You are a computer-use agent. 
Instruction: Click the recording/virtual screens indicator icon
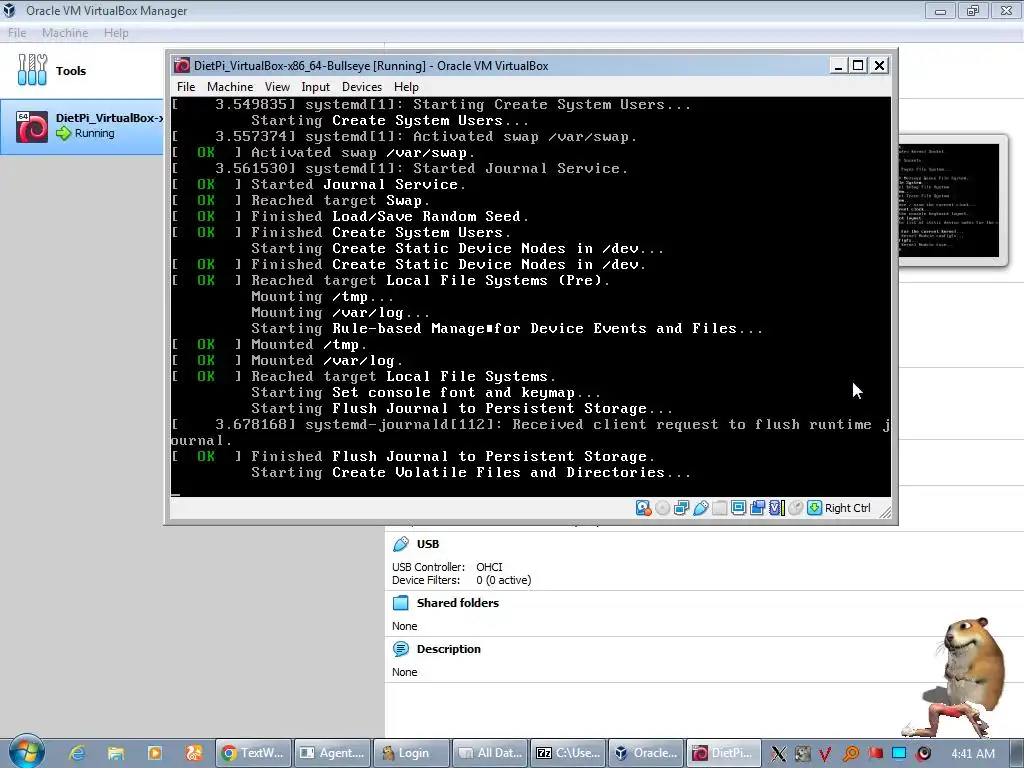(x=758, y=508)
